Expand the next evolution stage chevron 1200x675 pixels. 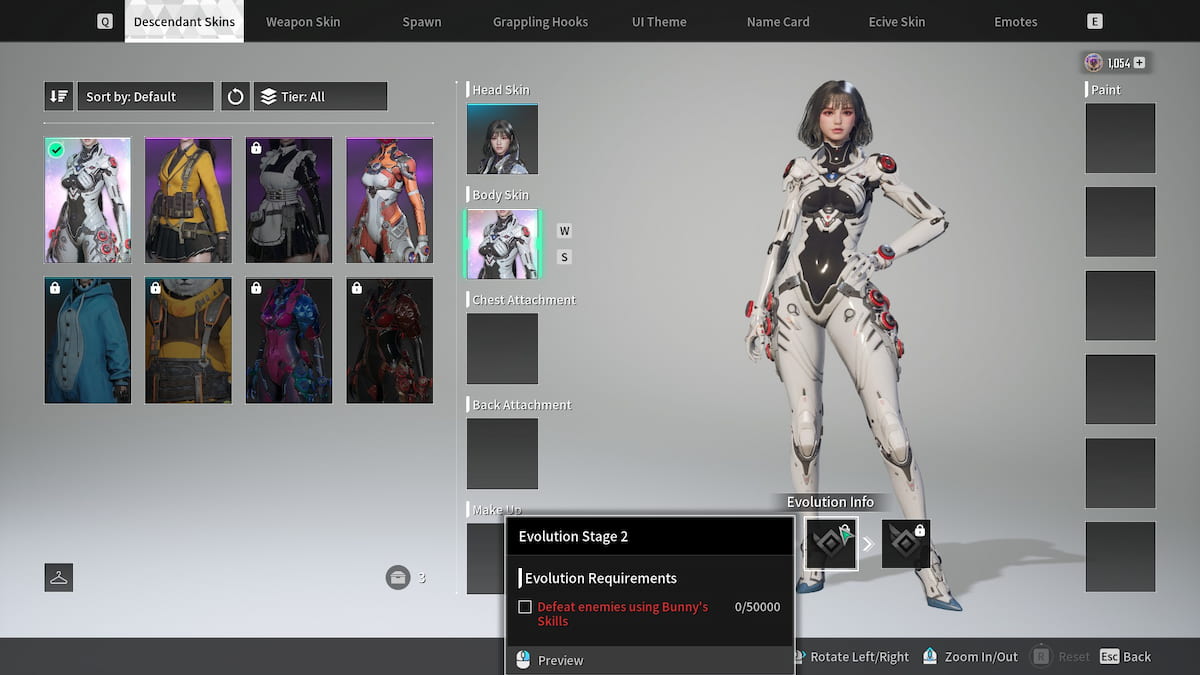(x=868, y=543)
